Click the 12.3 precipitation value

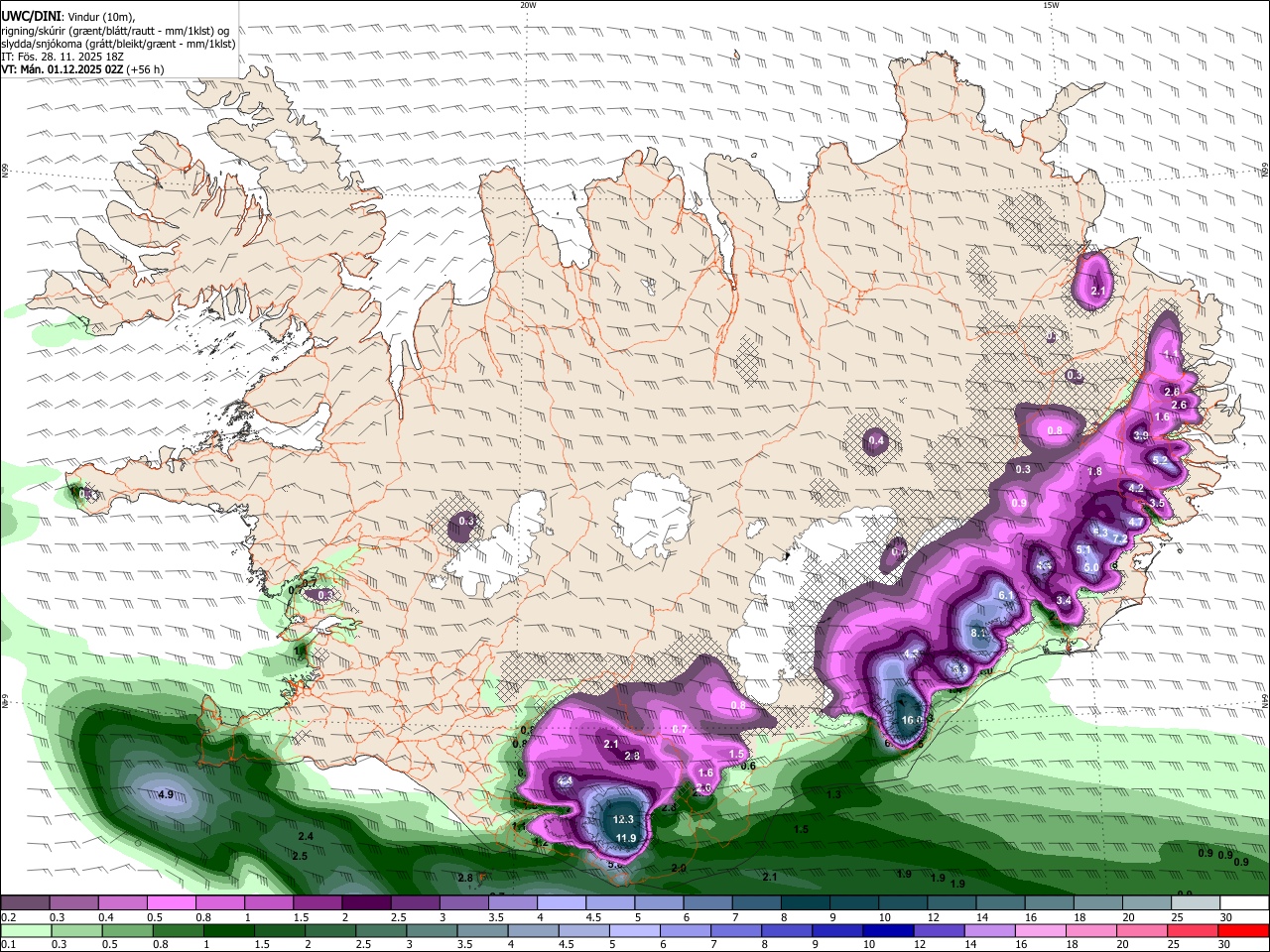(x=623, y=819)
